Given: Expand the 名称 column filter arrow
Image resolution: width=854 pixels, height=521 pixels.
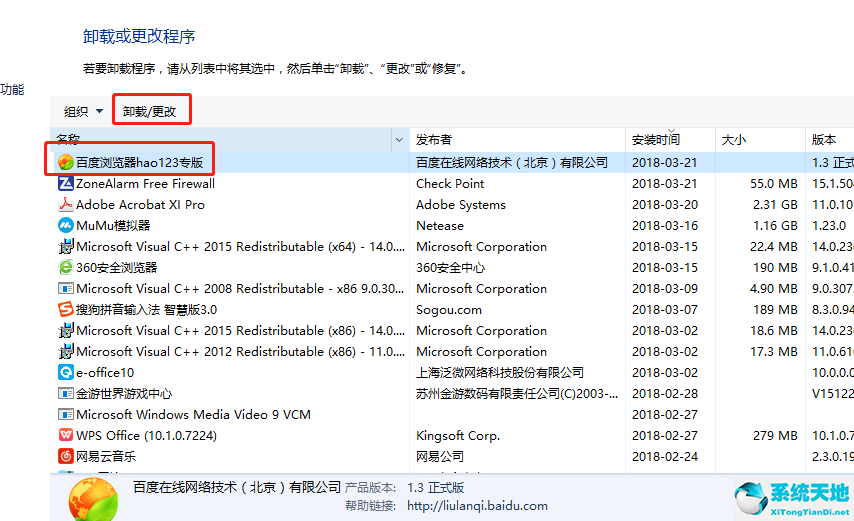Looking at the screenshot, I should pyautogui.click(x=399, y=140).
